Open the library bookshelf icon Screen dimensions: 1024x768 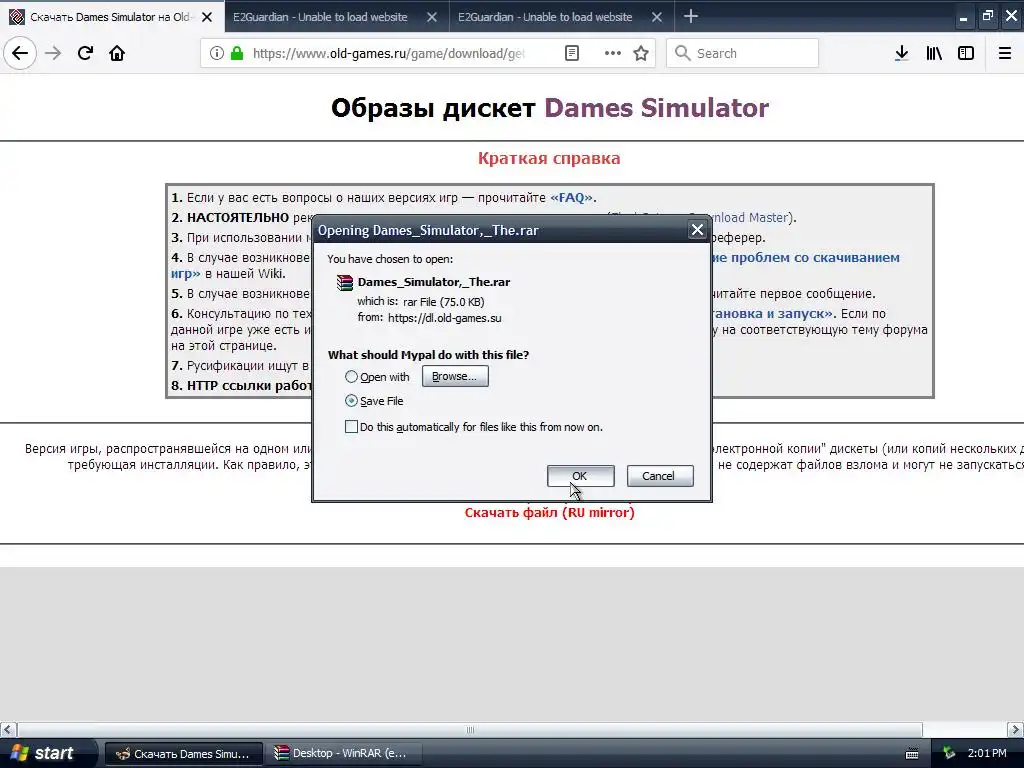(x=934, y=53)
